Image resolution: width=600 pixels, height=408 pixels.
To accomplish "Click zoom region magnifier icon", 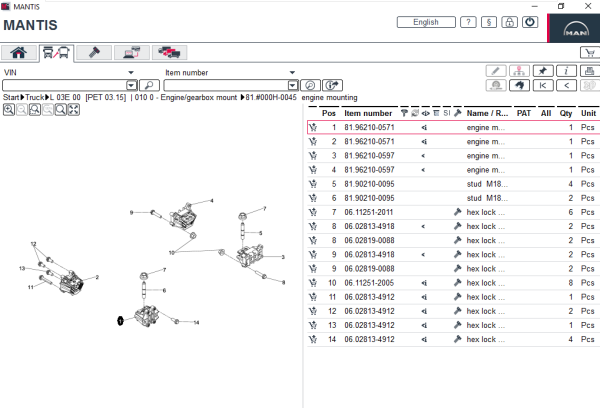I will (x=35, y=110).
